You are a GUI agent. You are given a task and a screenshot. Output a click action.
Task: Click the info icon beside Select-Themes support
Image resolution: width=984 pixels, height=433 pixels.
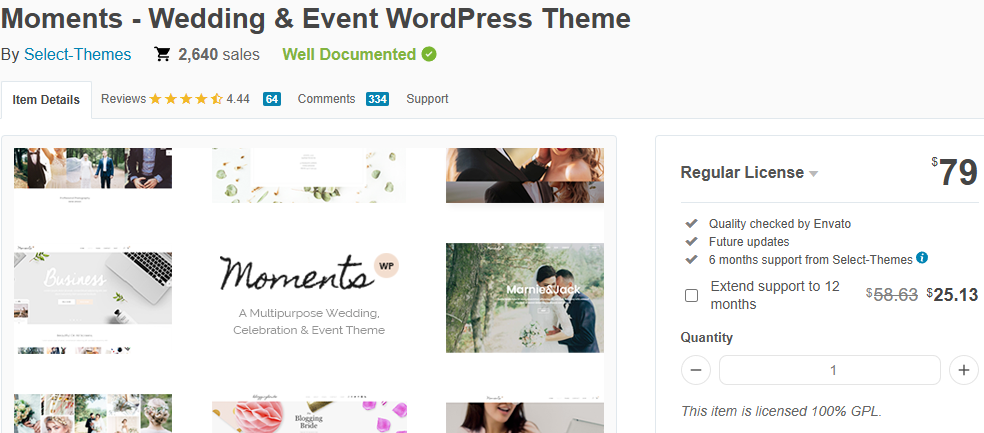922,257
